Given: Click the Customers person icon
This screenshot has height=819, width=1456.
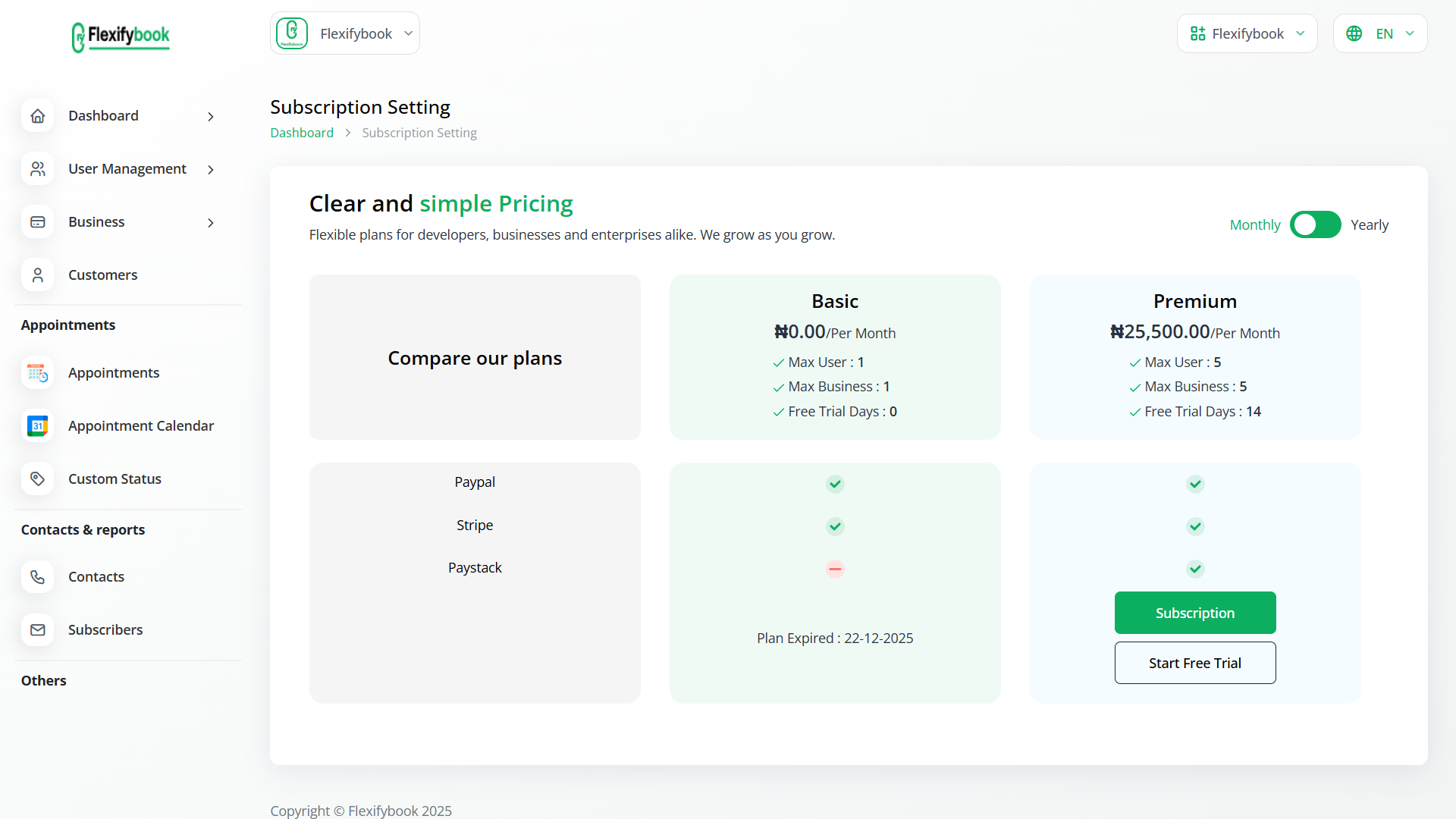Looking at the screenshot, I should click(x=38, y=275).
